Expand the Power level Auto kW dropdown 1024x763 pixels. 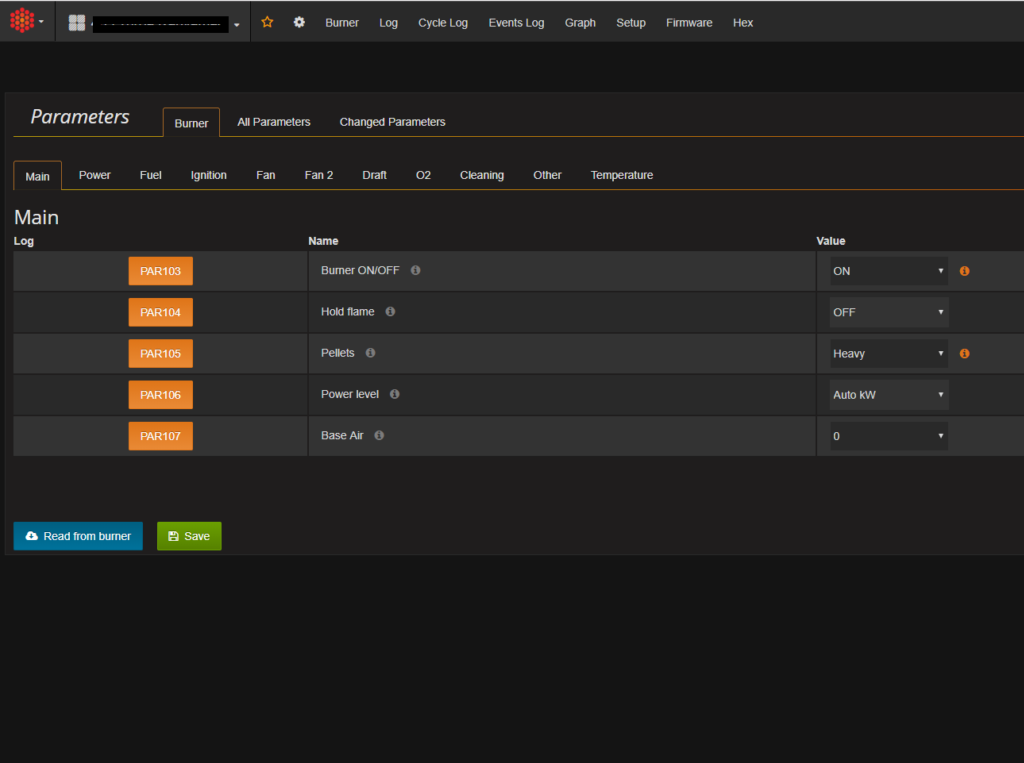pyautogui.click(x=888, y=395)
